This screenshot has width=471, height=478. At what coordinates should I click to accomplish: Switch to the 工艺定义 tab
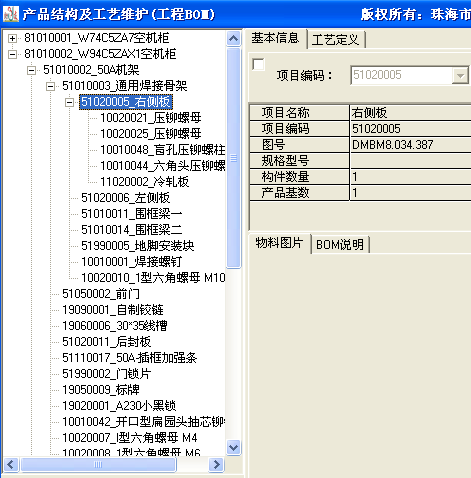[x=336, y=40]
